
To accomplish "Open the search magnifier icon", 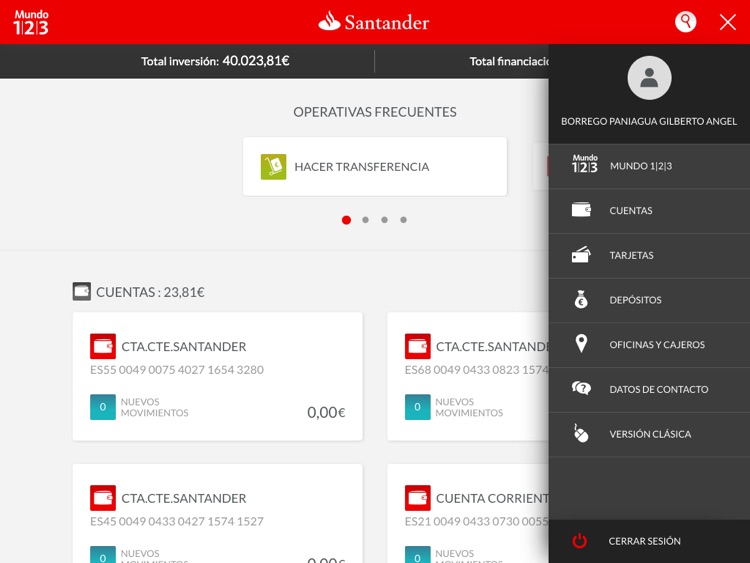I will [x=685, y=22].
